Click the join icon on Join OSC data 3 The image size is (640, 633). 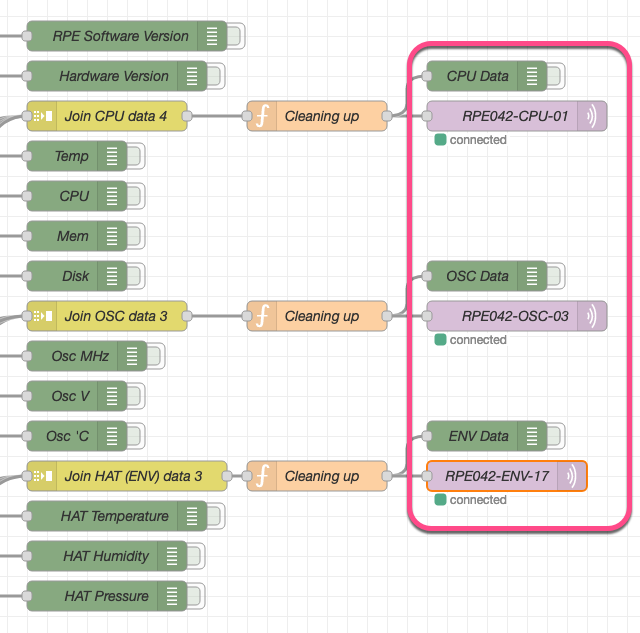pyautogui.click(x=42, y=316)
